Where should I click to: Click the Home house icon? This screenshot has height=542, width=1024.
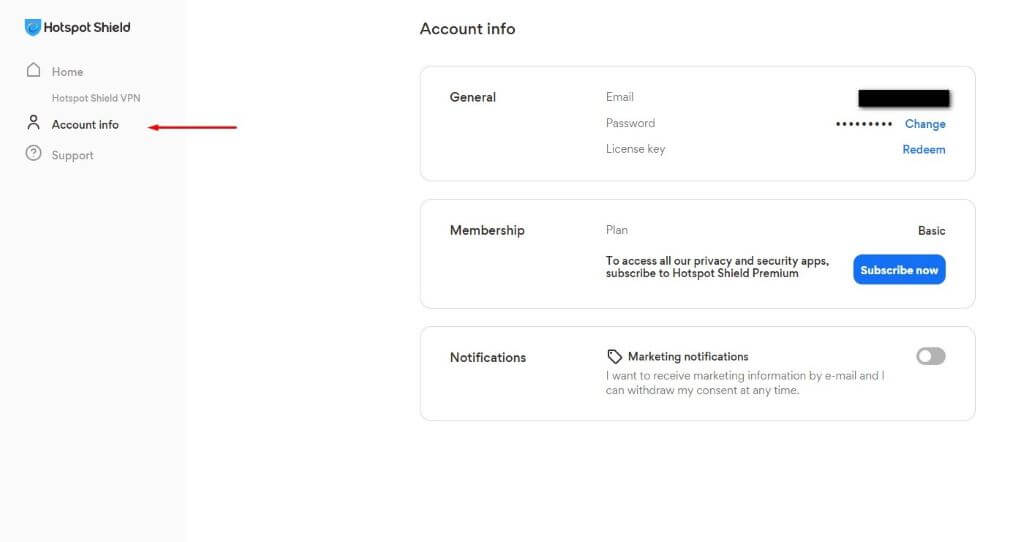click(34, 71)
